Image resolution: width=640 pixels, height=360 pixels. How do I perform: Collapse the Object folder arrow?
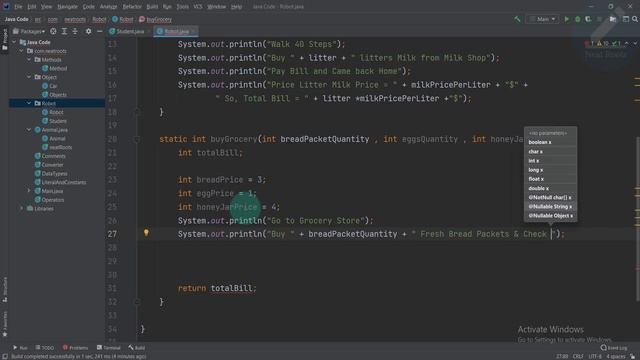29,77
